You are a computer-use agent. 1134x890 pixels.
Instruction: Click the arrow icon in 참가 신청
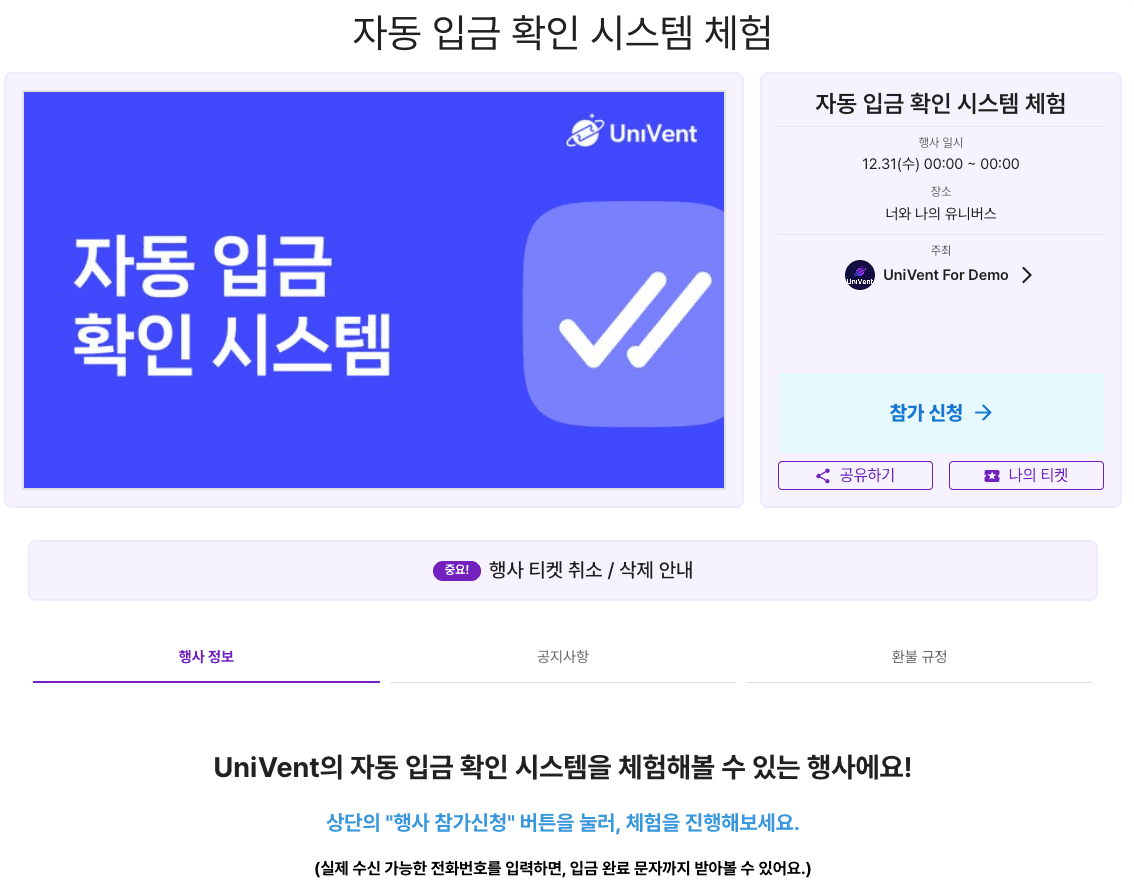[983, 413]
